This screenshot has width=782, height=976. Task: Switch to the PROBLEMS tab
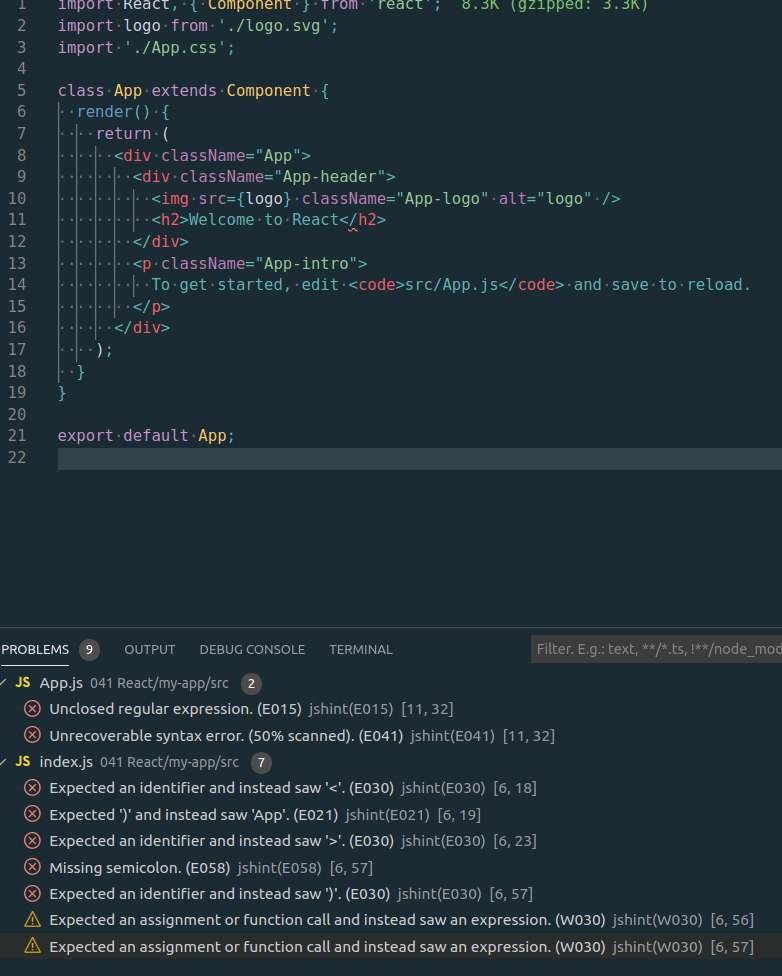(35, 649)
